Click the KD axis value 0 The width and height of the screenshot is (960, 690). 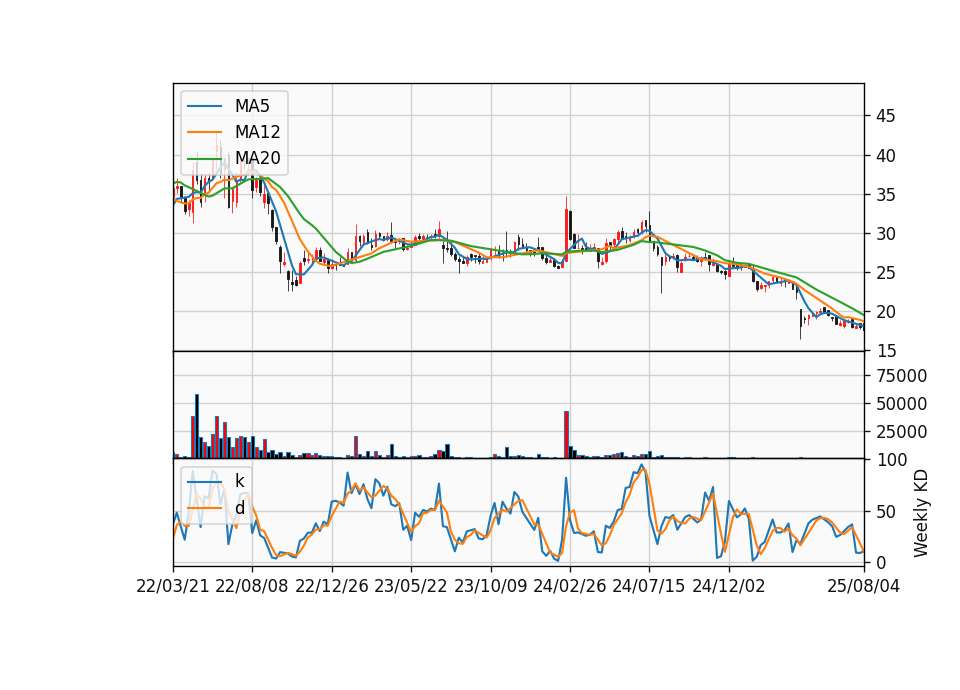pos(881,562)
